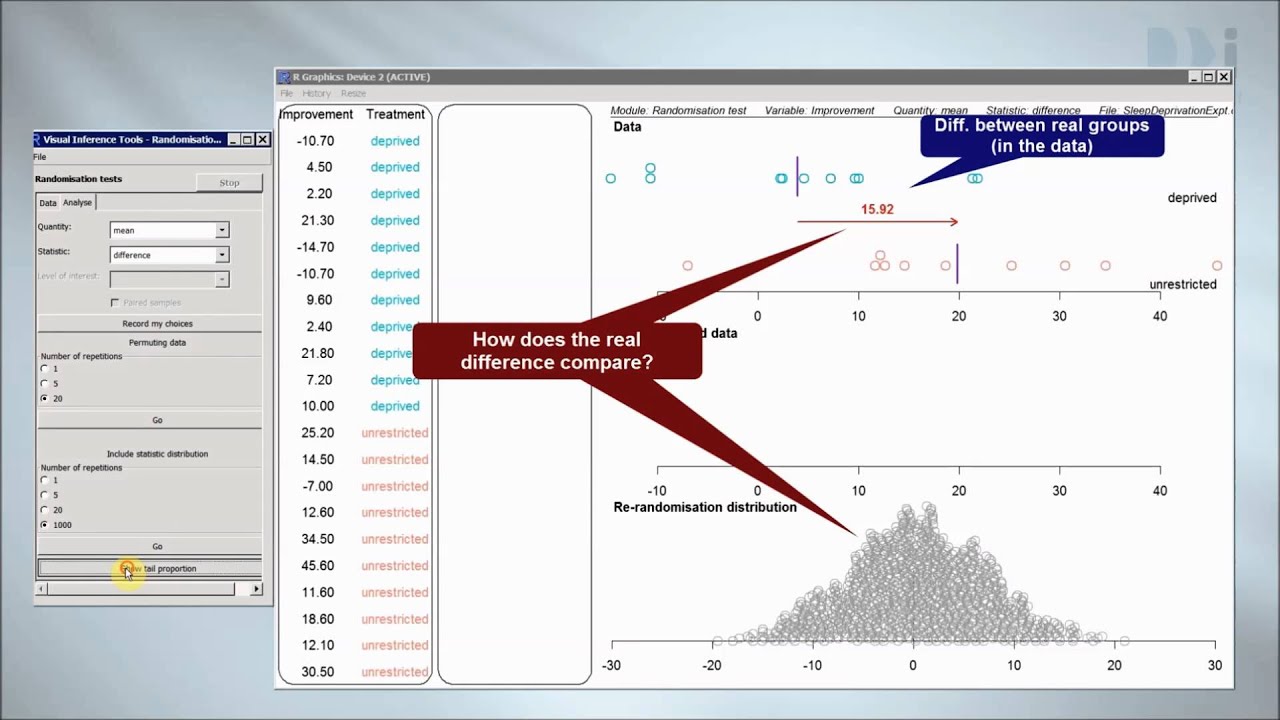
Task: Close the R Graphics window
Action: (1224, 77)
